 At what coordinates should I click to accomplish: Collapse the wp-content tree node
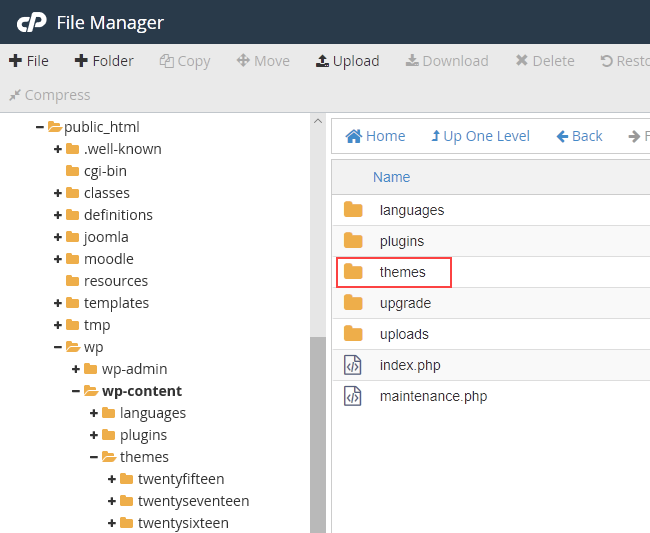(75, 390)
